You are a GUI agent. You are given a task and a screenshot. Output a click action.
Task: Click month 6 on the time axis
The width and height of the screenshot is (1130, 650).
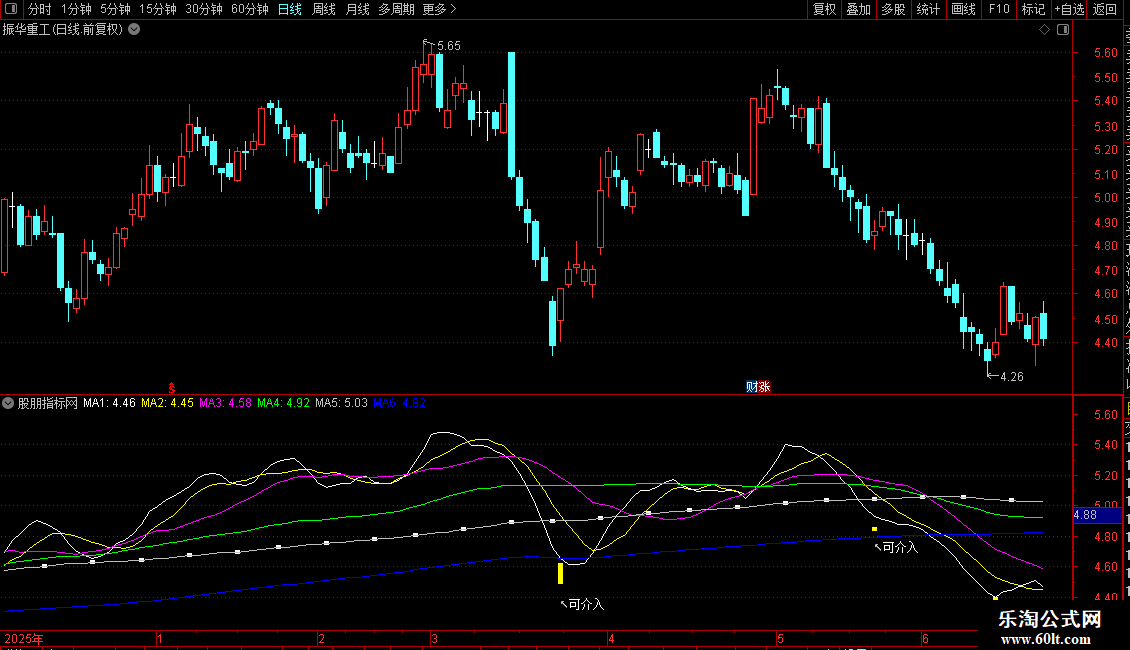(x=925, y=638)
